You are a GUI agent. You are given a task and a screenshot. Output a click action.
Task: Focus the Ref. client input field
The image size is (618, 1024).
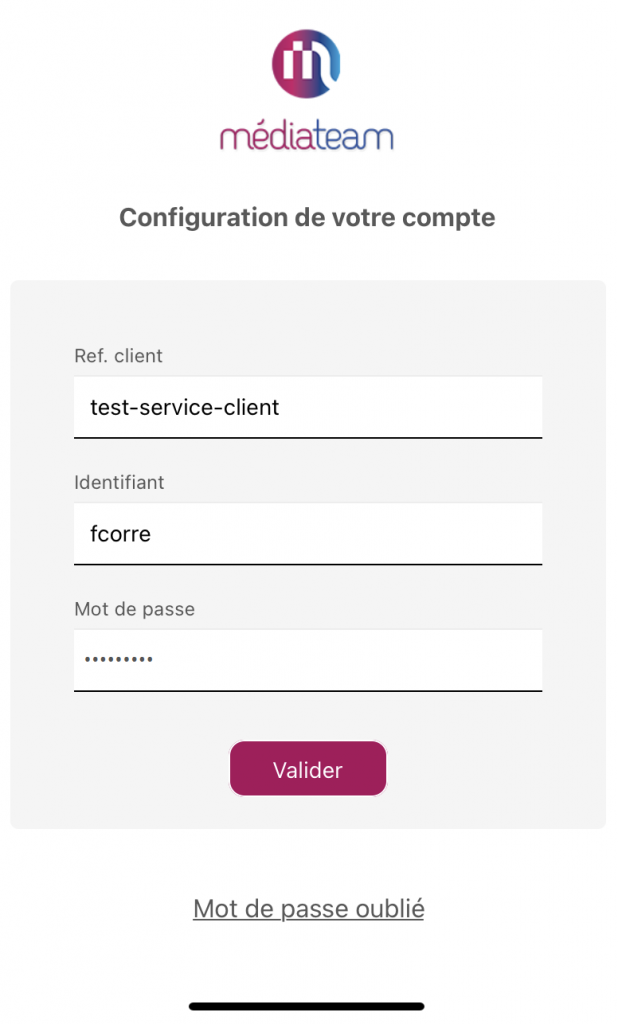[x=308, y=407]
